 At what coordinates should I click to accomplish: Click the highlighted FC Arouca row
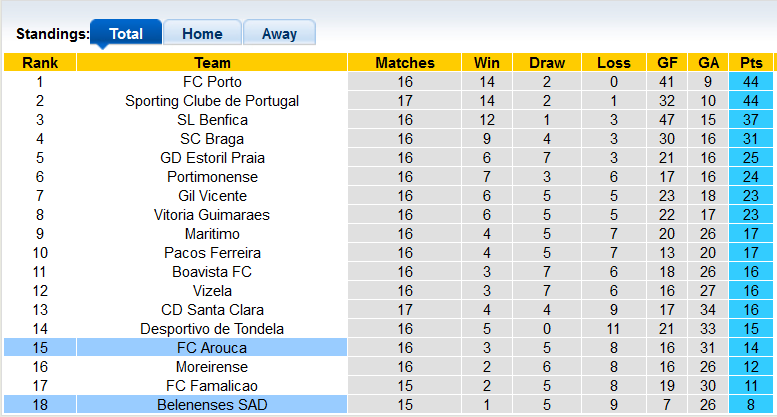click(x=212, y=348)
